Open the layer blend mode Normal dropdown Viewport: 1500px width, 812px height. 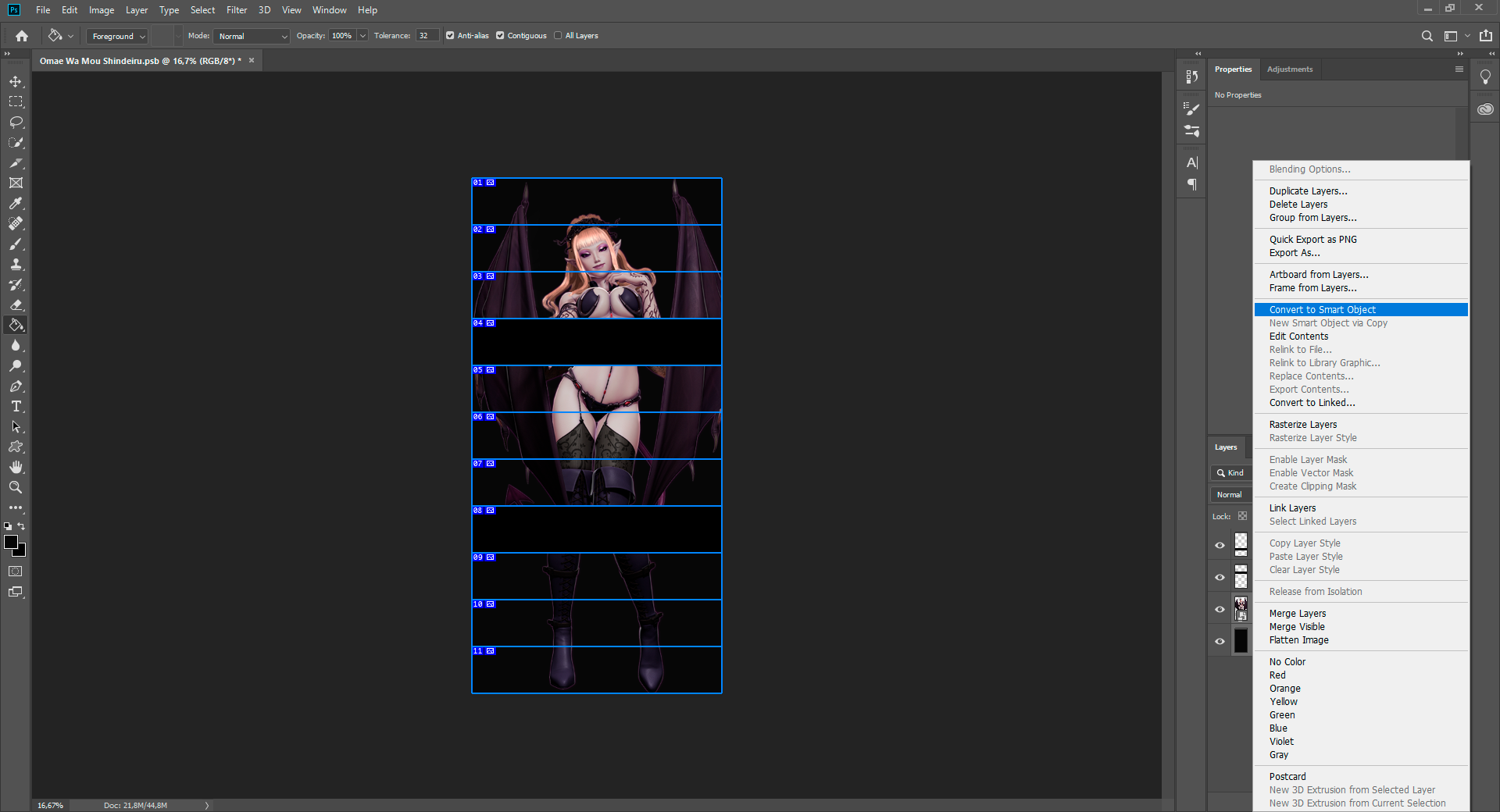pos(1230,494)
